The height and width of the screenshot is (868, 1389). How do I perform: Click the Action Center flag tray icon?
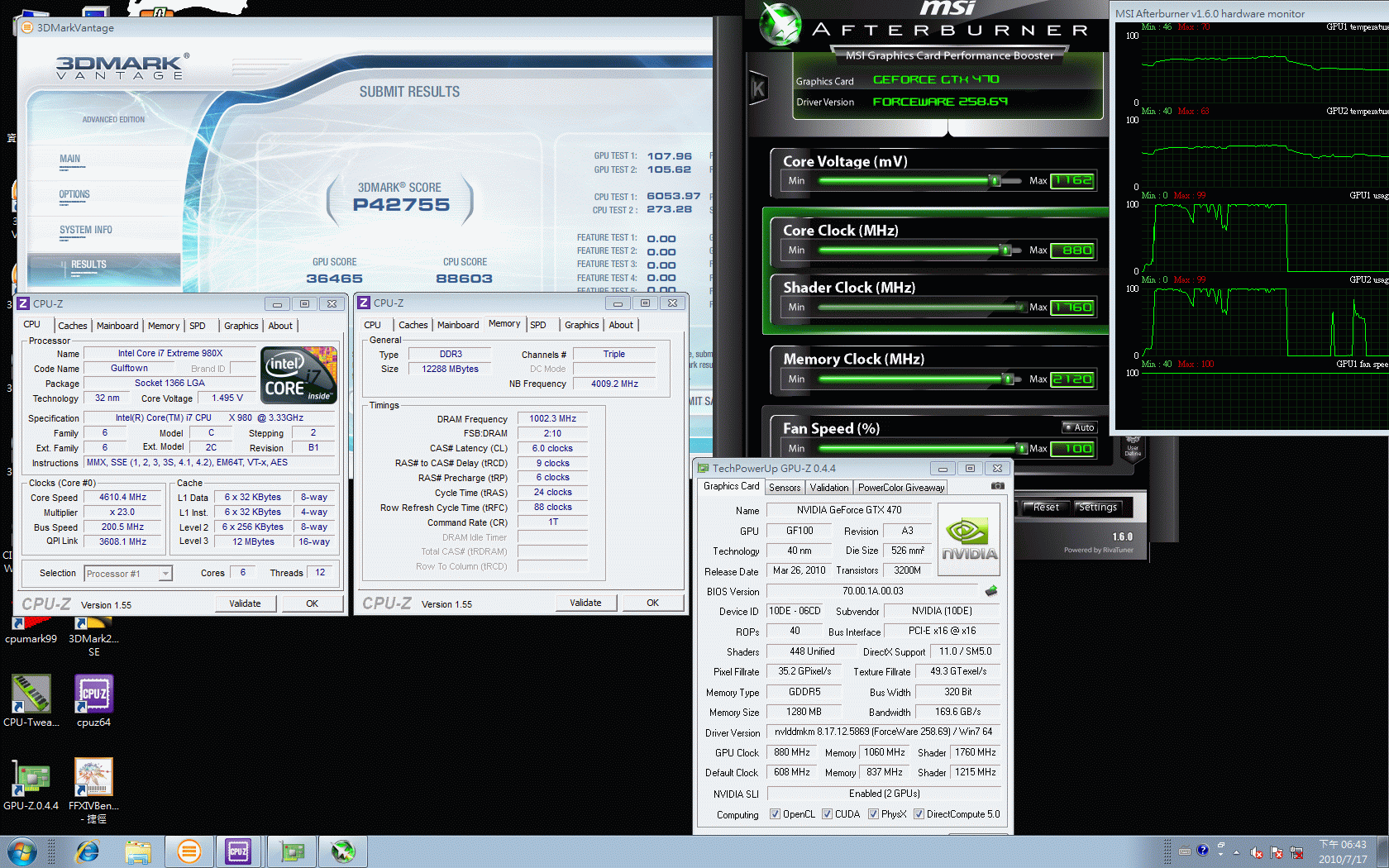tap(1276, 852)
